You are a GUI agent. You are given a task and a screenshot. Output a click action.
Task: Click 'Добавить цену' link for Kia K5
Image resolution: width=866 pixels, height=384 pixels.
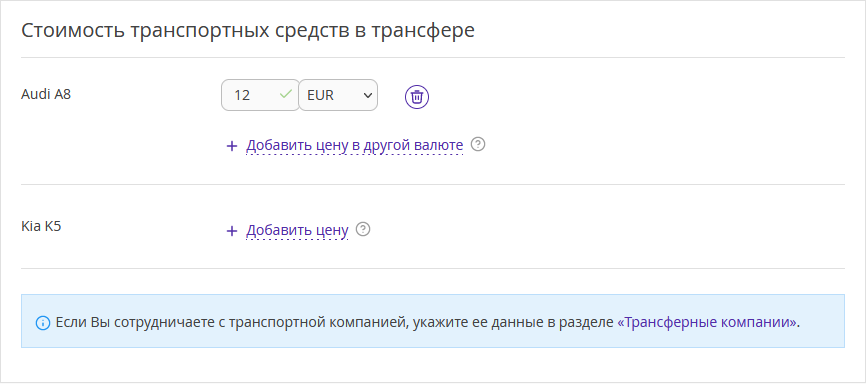[x=297, y=230]
